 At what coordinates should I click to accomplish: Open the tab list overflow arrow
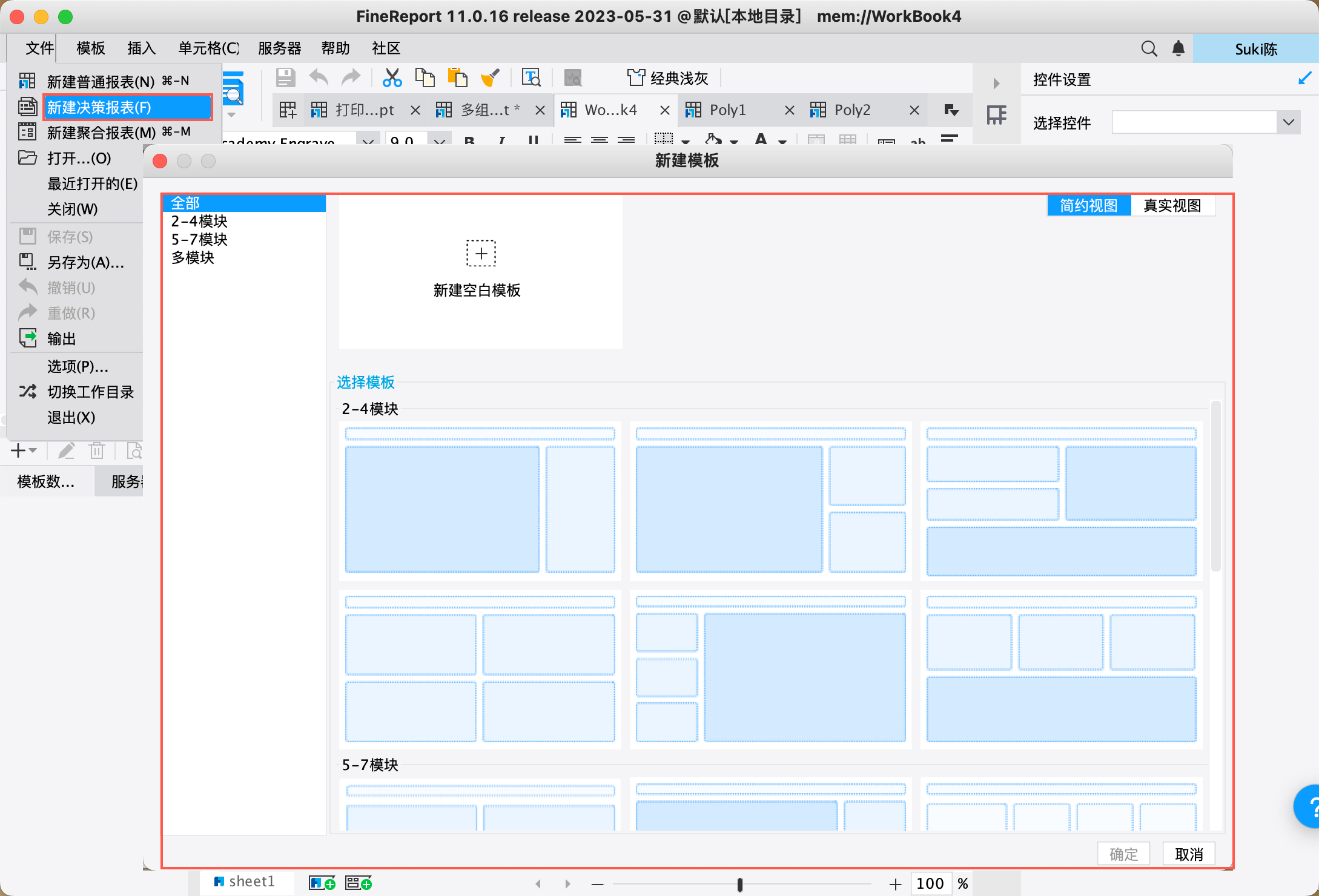951,110
